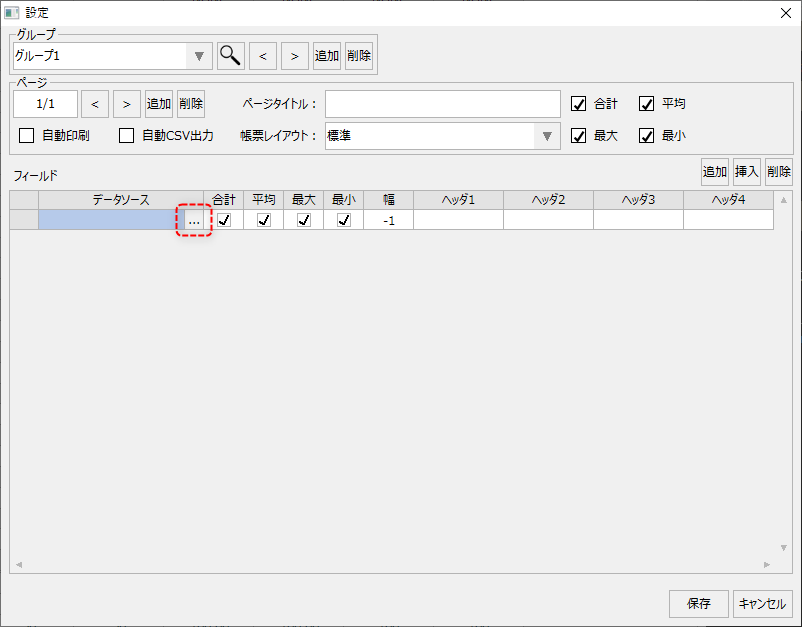
Task: Focus the ページタイトル text field
Action: [x=442, y=104]
